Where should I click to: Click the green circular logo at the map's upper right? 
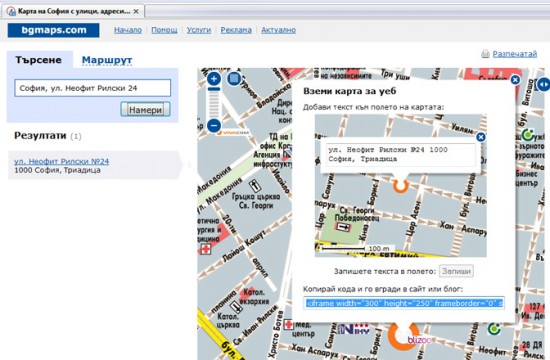[x=528, y=134]
